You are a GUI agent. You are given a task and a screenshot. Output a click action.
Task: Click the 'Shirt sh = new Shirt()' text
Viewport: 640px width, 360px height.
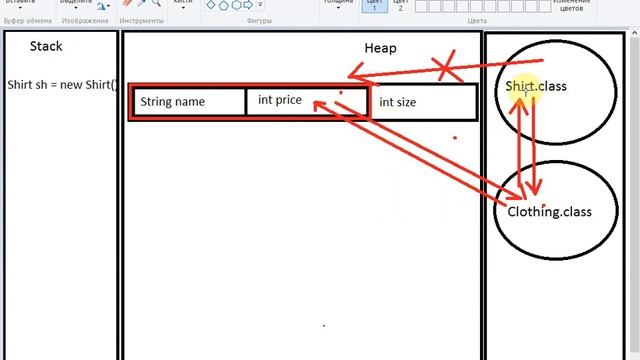(x=62, y=85)
